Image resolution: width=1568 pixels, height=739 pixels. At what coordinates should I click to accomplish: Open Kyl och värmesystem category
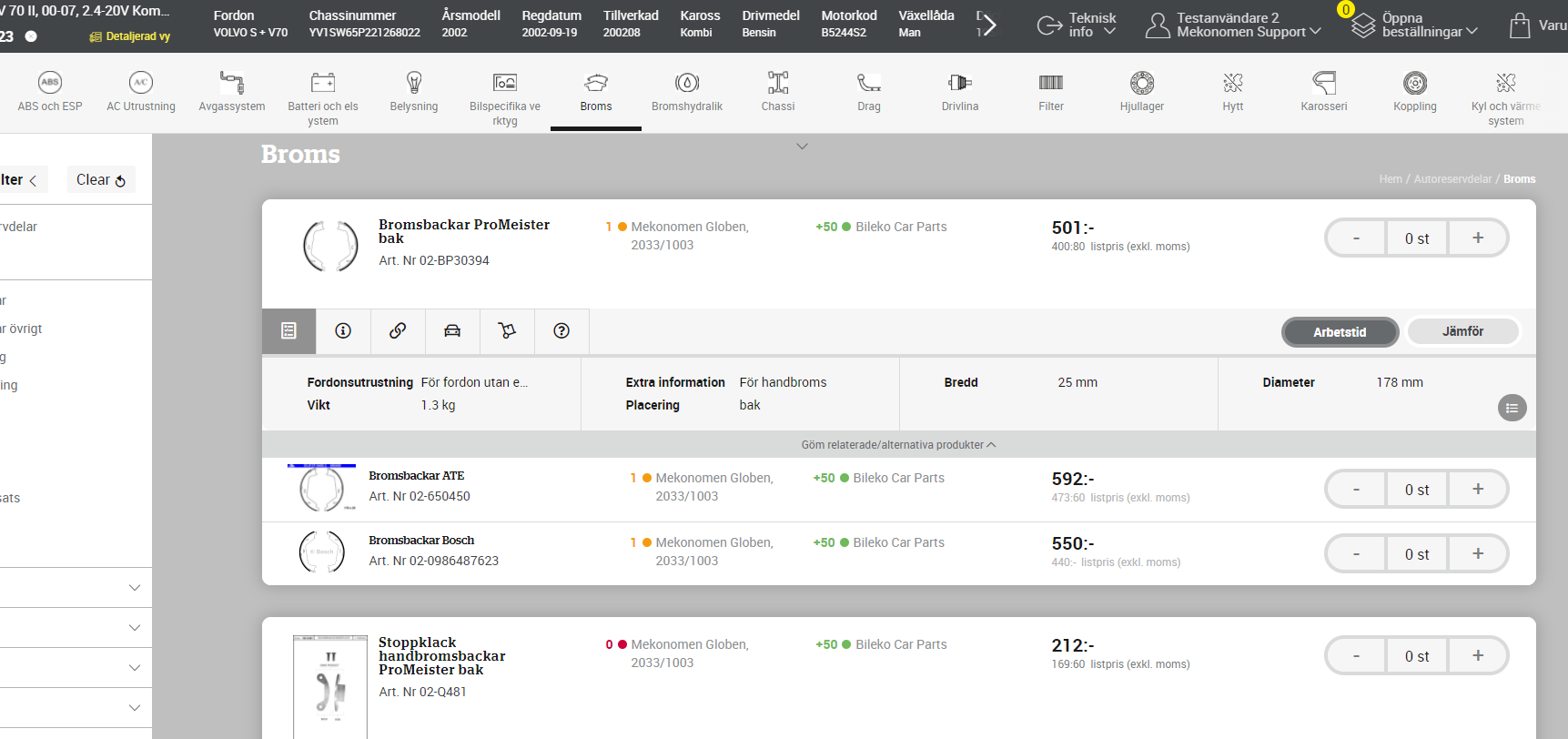click(x=1506, y=98)
